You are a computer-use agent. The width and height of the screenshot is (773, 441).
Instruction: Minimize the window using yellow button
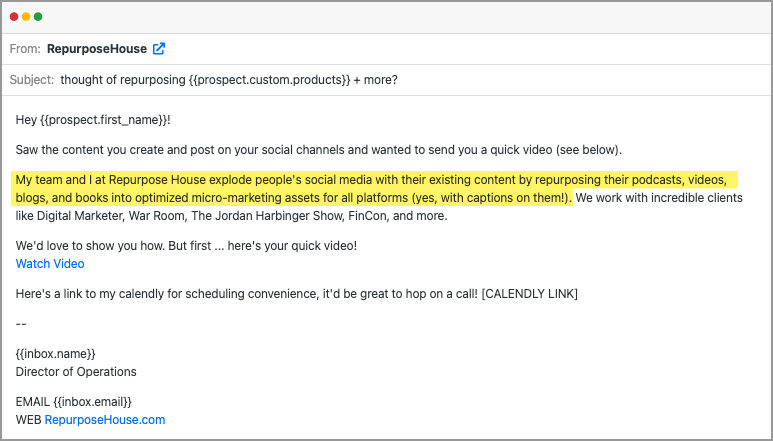tap(26, 17)
